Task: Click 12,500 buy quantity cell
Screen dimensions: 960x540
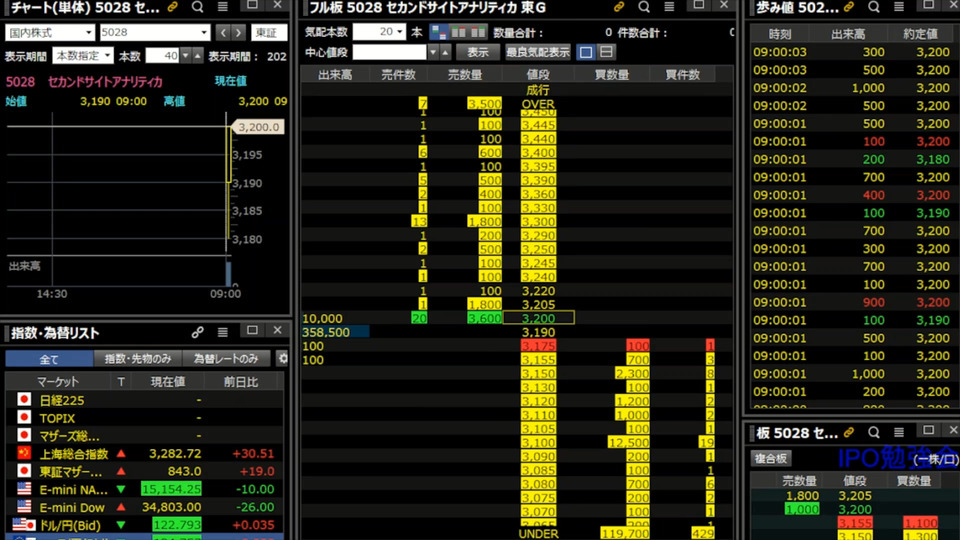Action: pos(629,442)
